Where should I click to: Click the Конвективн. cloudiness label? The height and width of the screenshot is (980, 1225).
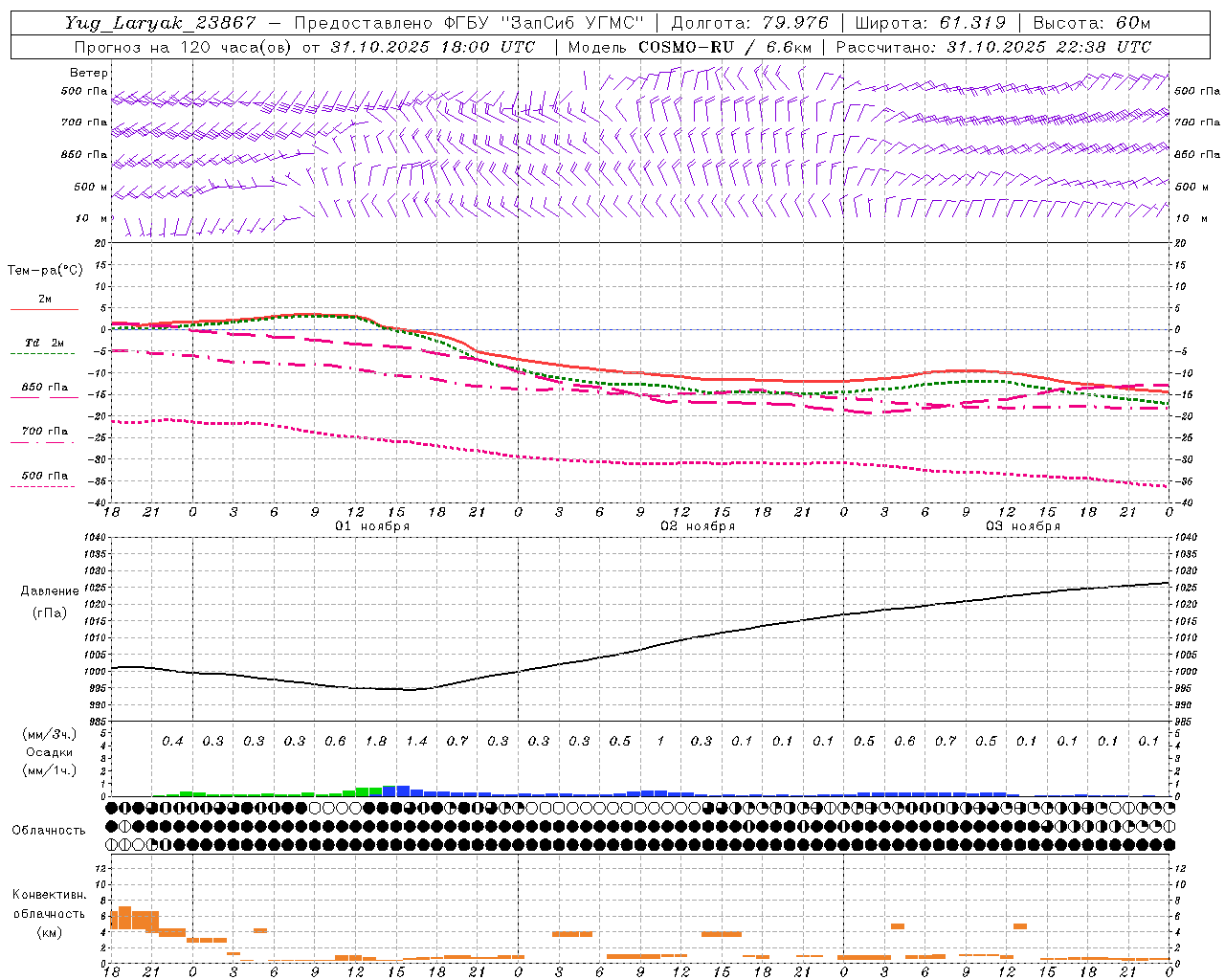pyautogui.click(x=50, y=895)
